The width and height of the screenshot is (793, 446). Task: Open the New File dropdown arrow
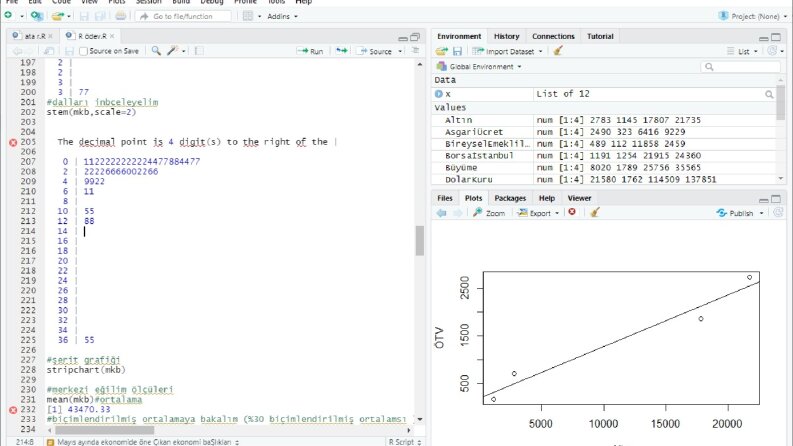(x=22, y=16)
